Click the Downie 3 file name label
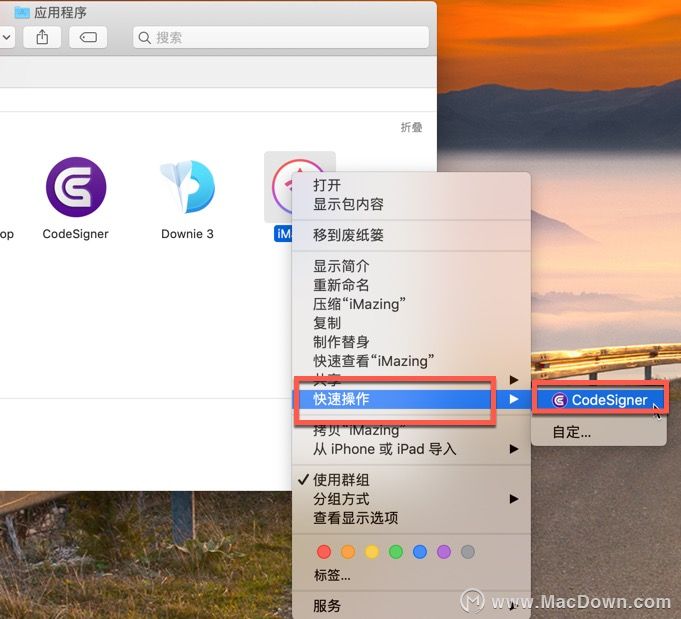 tap(187, 234)
